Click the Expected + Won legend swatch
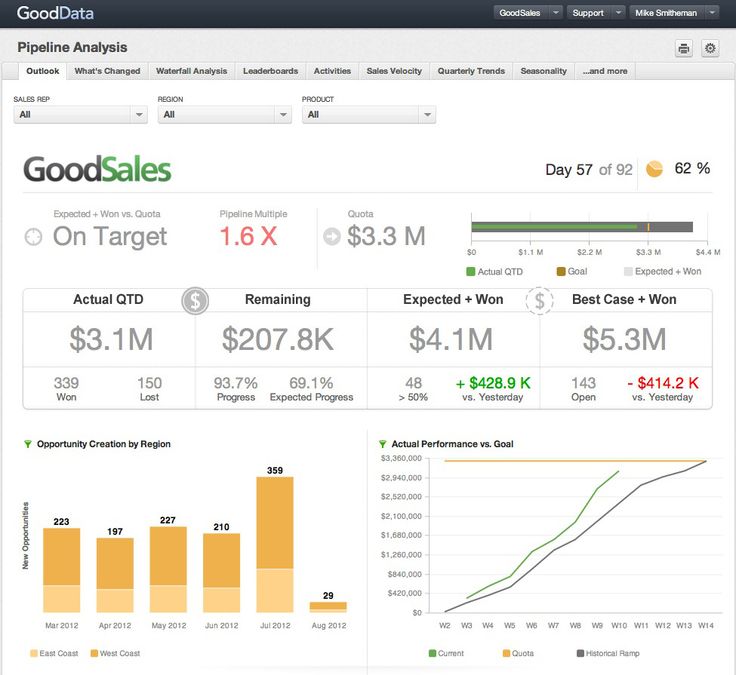The width and height of the screenshot is (736, 675). [628, 271]
